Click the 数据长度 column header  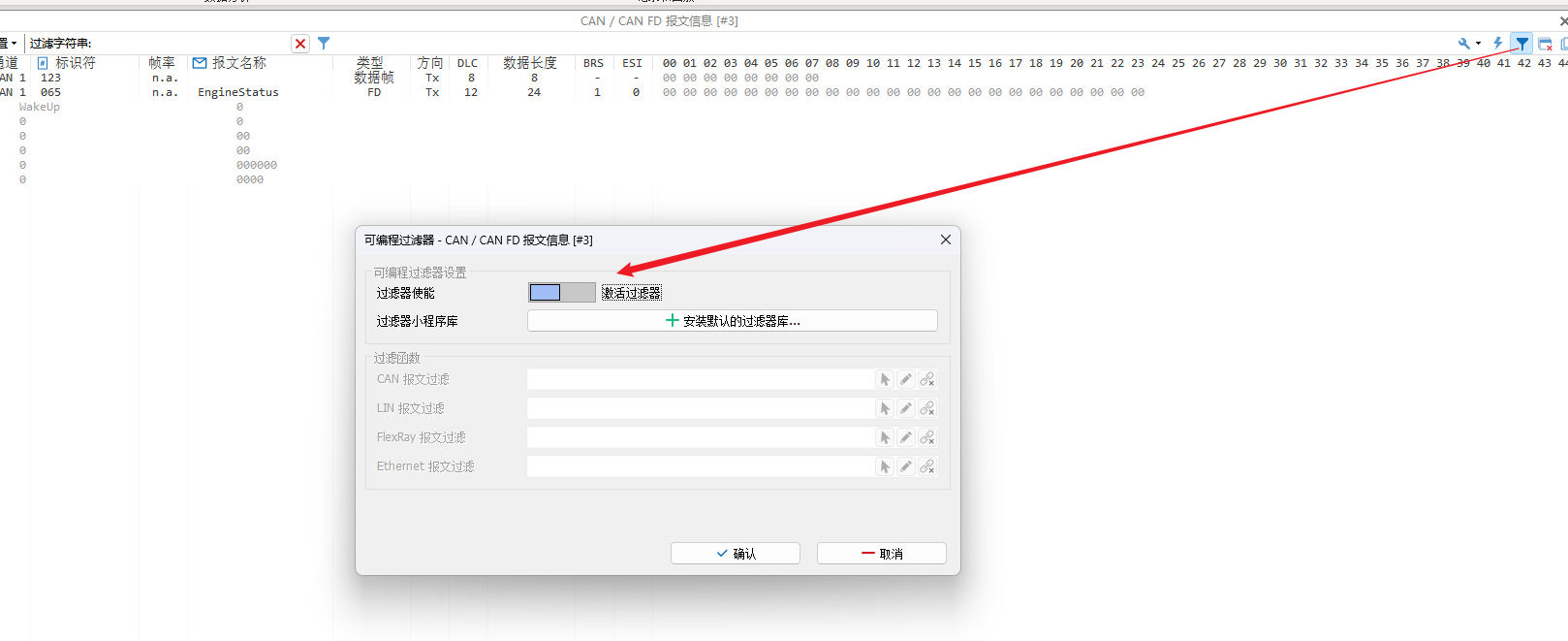(530, 63)
